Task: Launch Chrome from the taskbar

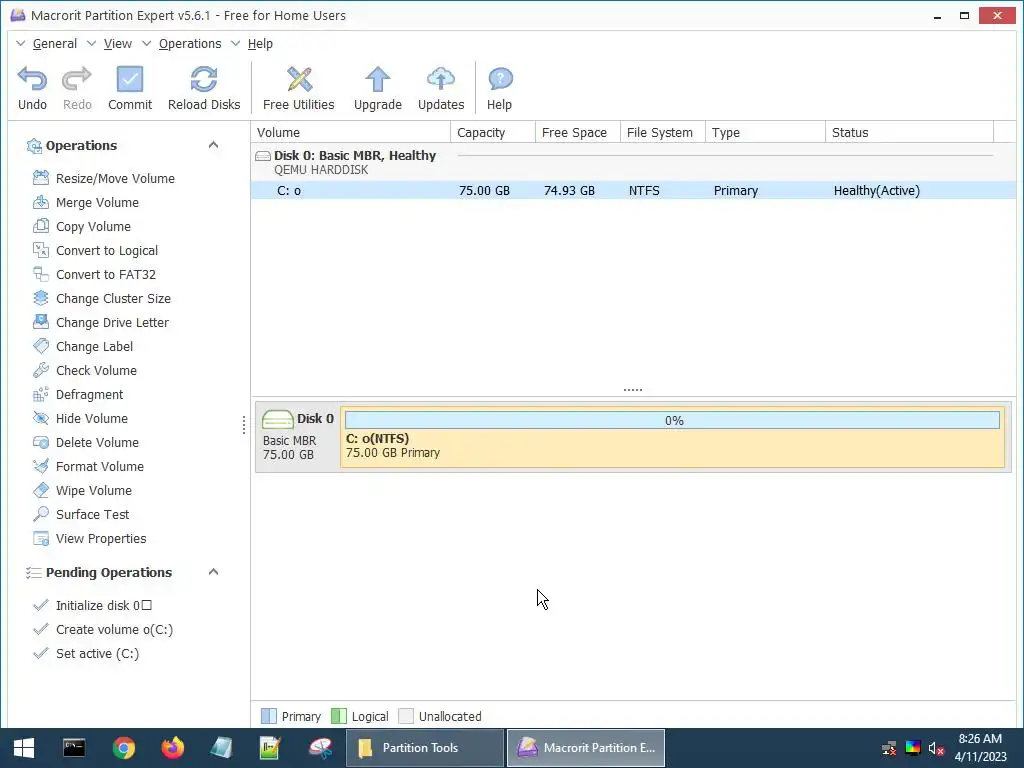Action: click(x=123, y=748)
